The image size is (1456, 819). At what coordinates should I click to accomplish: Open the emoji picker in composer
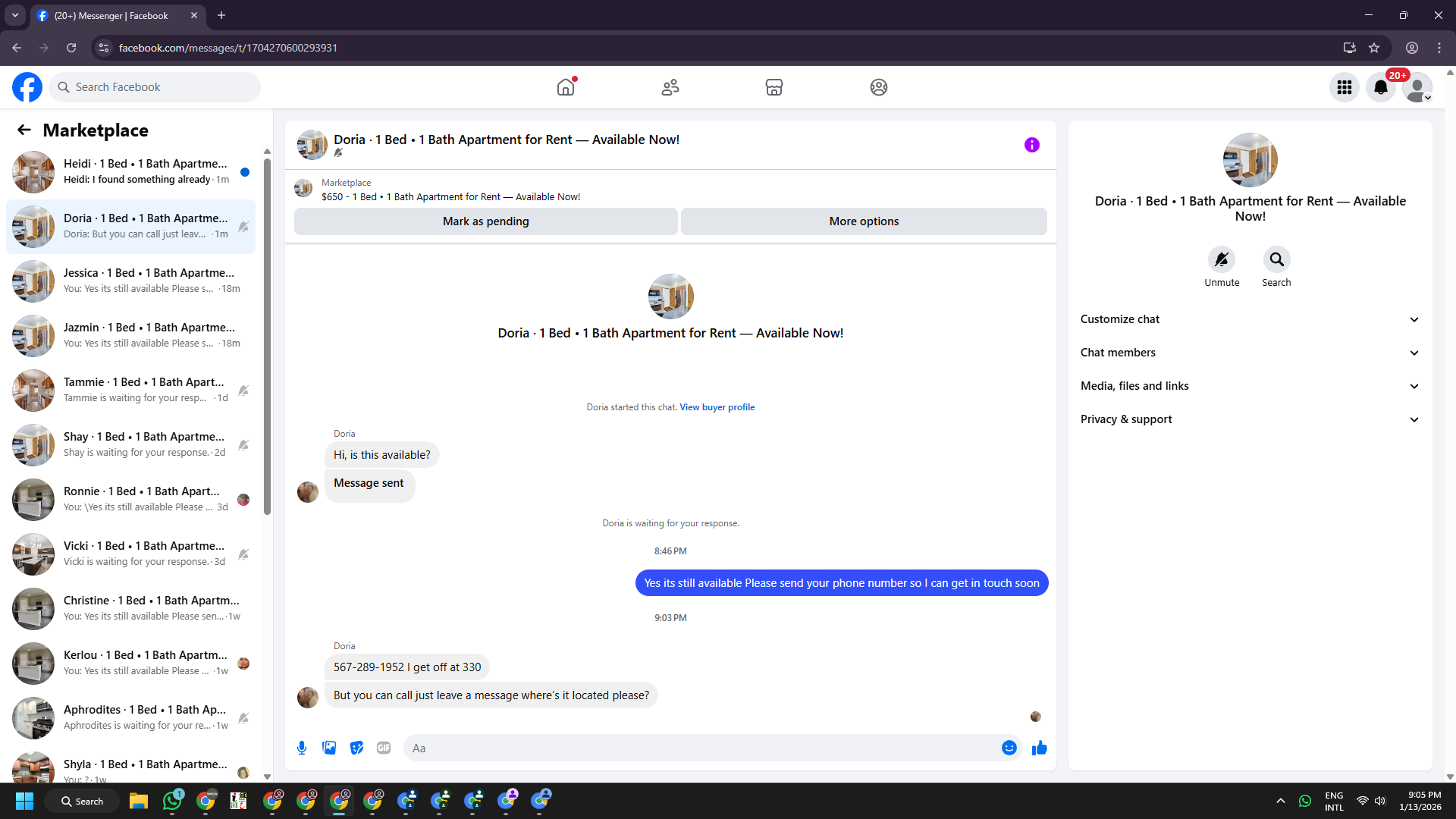(1009, 748)
